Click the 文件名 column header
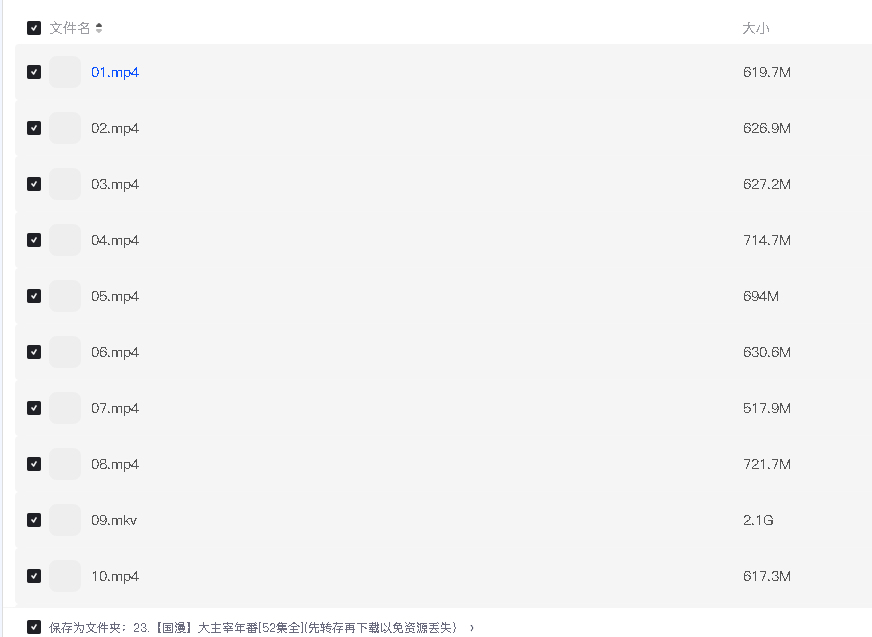872x637 pixels. point(70,28)
